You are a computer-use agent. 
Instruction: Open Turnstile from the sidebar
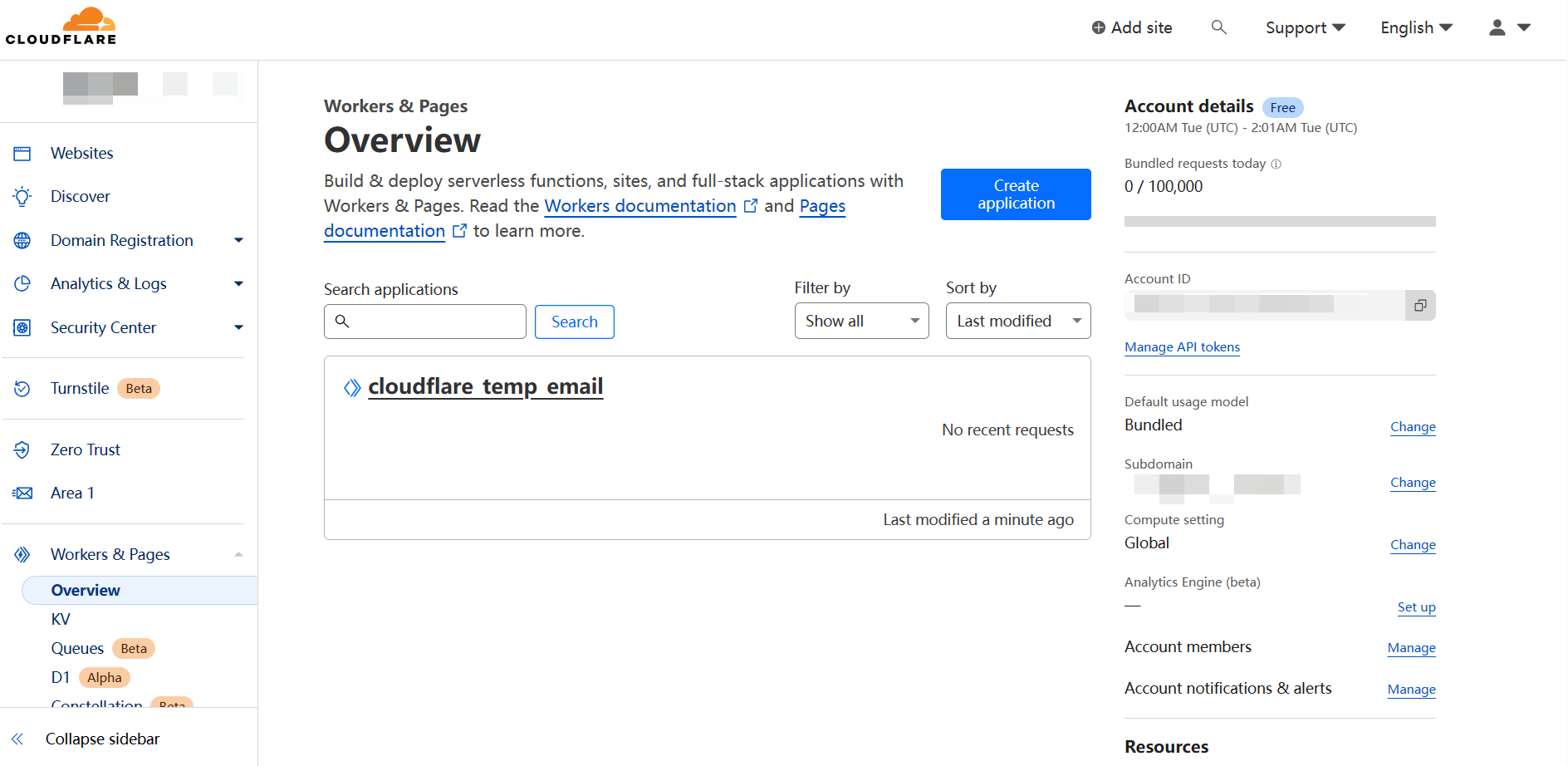click(80, 389)
